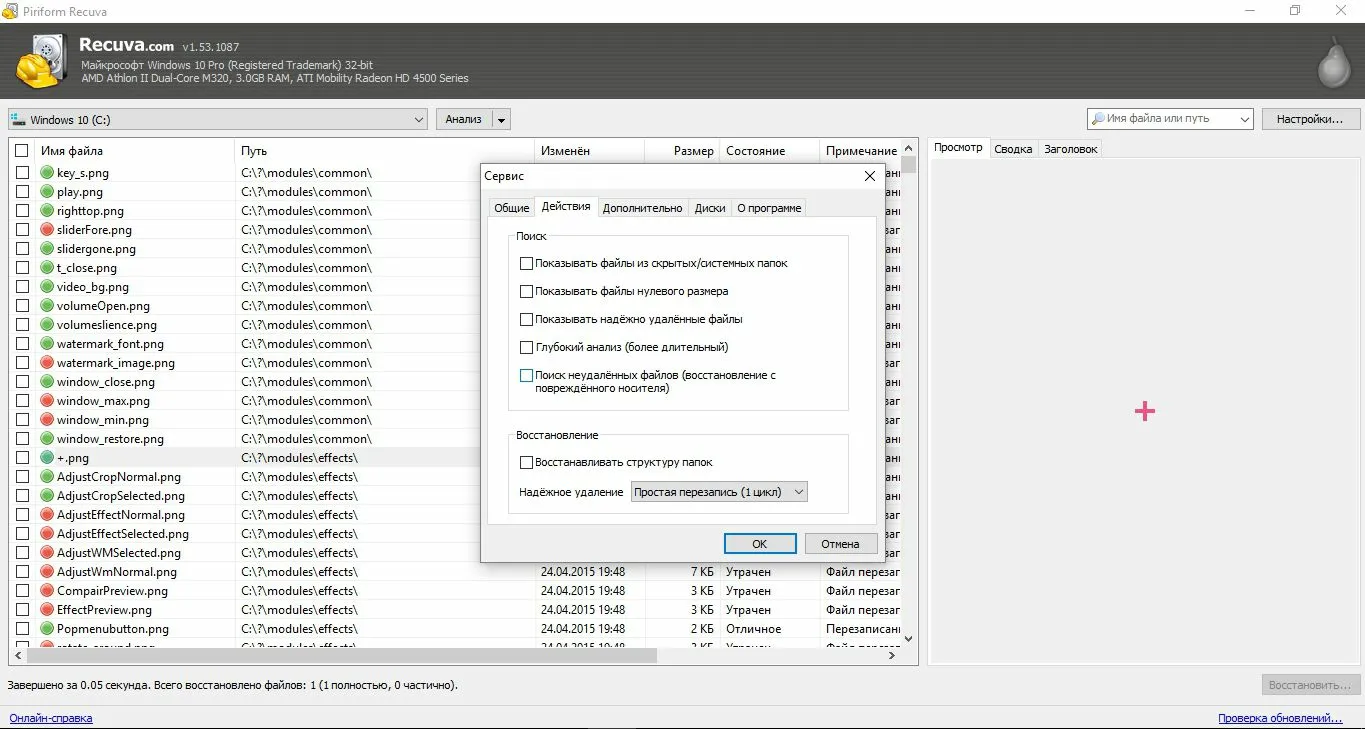This screenshot has height=729, width=1365.
Task: Open the Онлайн-справка link
Action: pyautogui.click(x=51, y=718)
